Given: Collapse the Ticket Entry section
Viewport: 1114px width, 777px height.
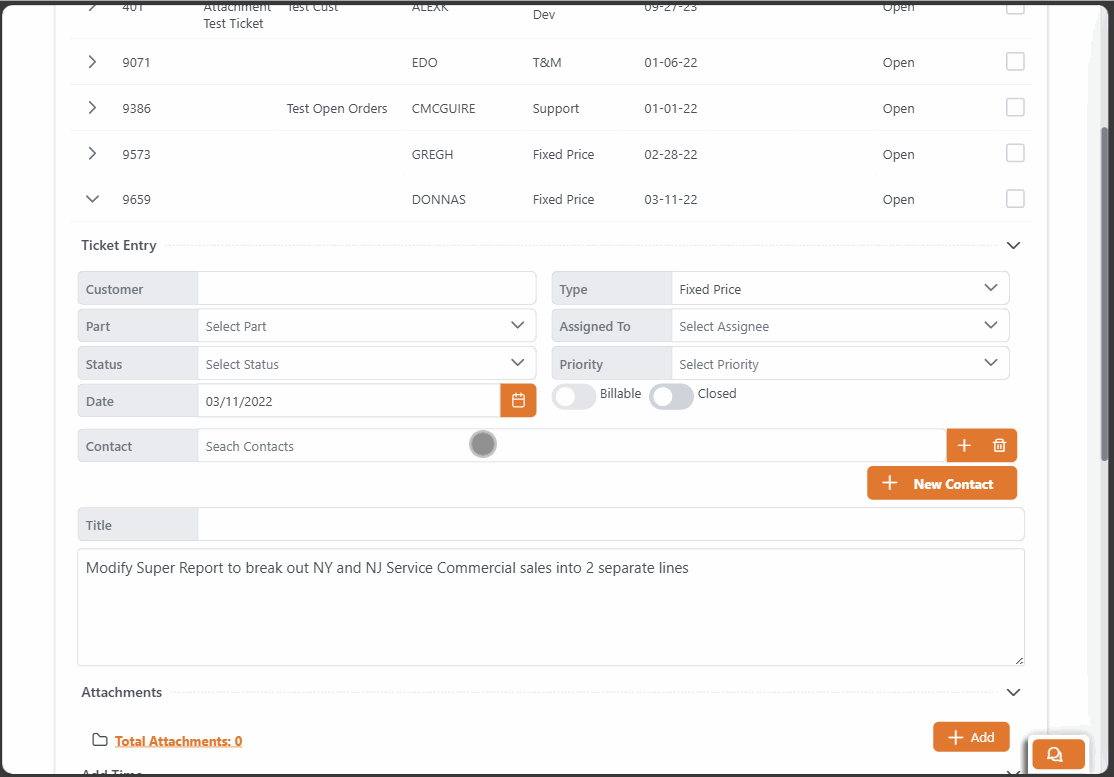Looking at the screenshot, I should pyautogui.click(x=1013, y=244).
